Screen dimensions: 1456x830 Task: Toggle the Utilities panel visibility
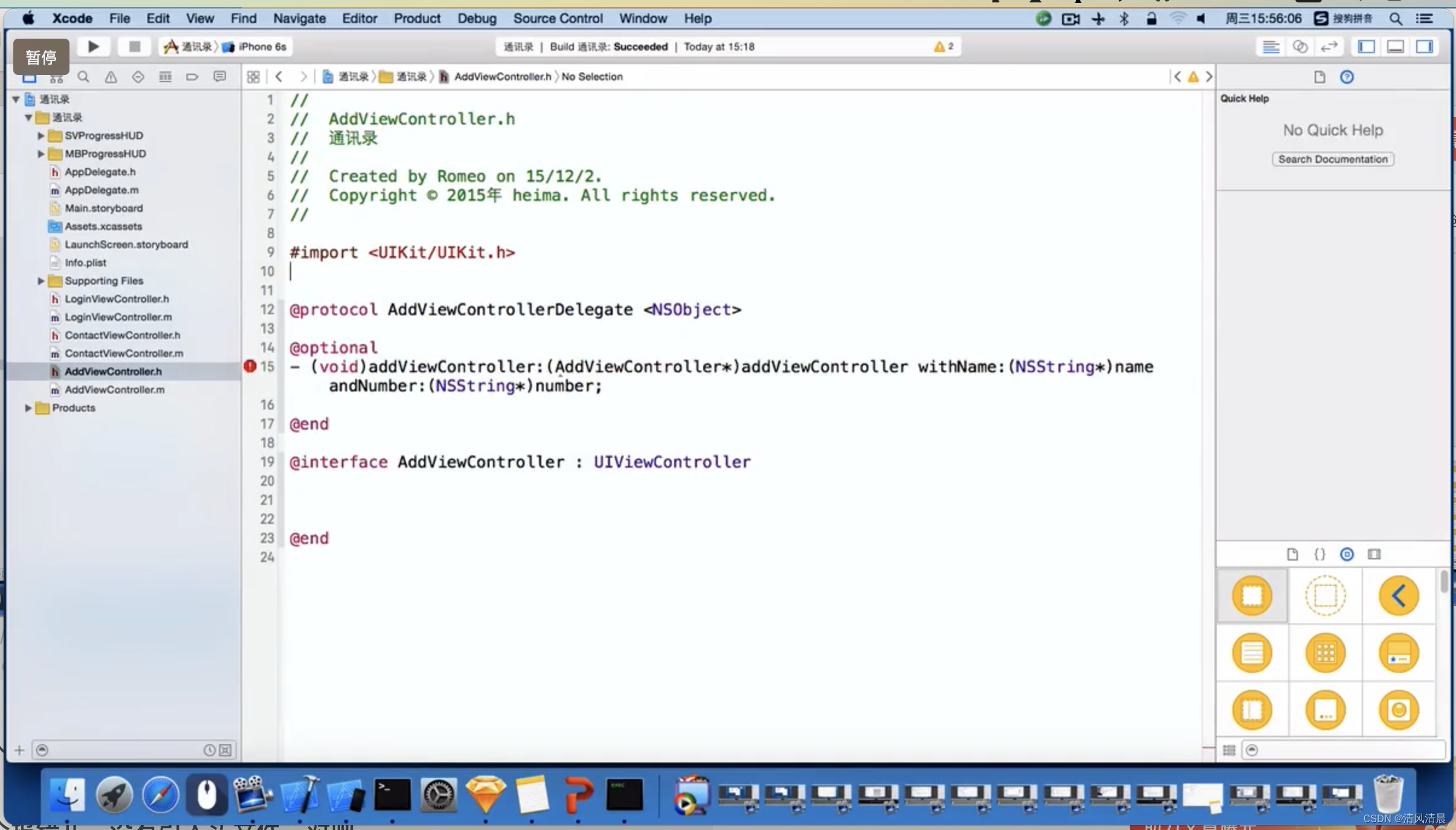[1425, 47]
